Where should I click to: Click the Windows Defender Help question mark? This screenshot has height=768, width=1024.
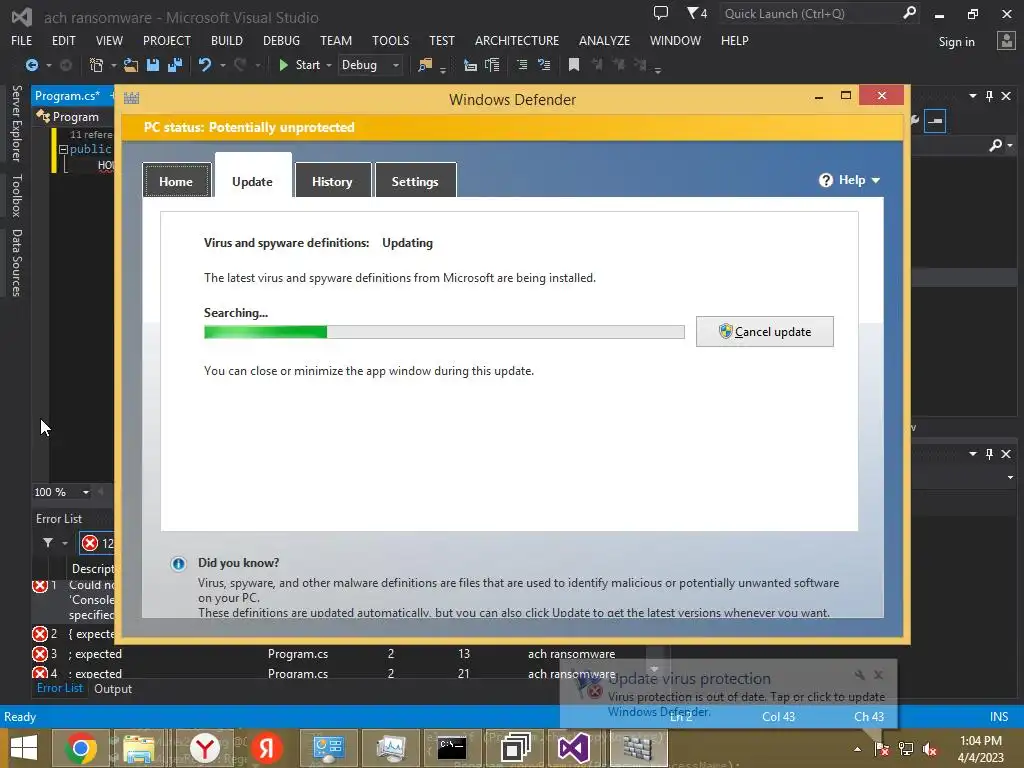(825, 180)
